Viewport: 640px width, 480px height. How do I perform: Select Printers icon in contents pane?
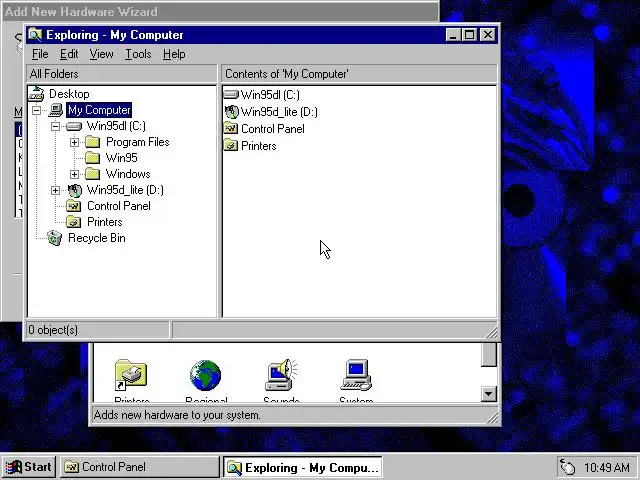click(231, 145)
